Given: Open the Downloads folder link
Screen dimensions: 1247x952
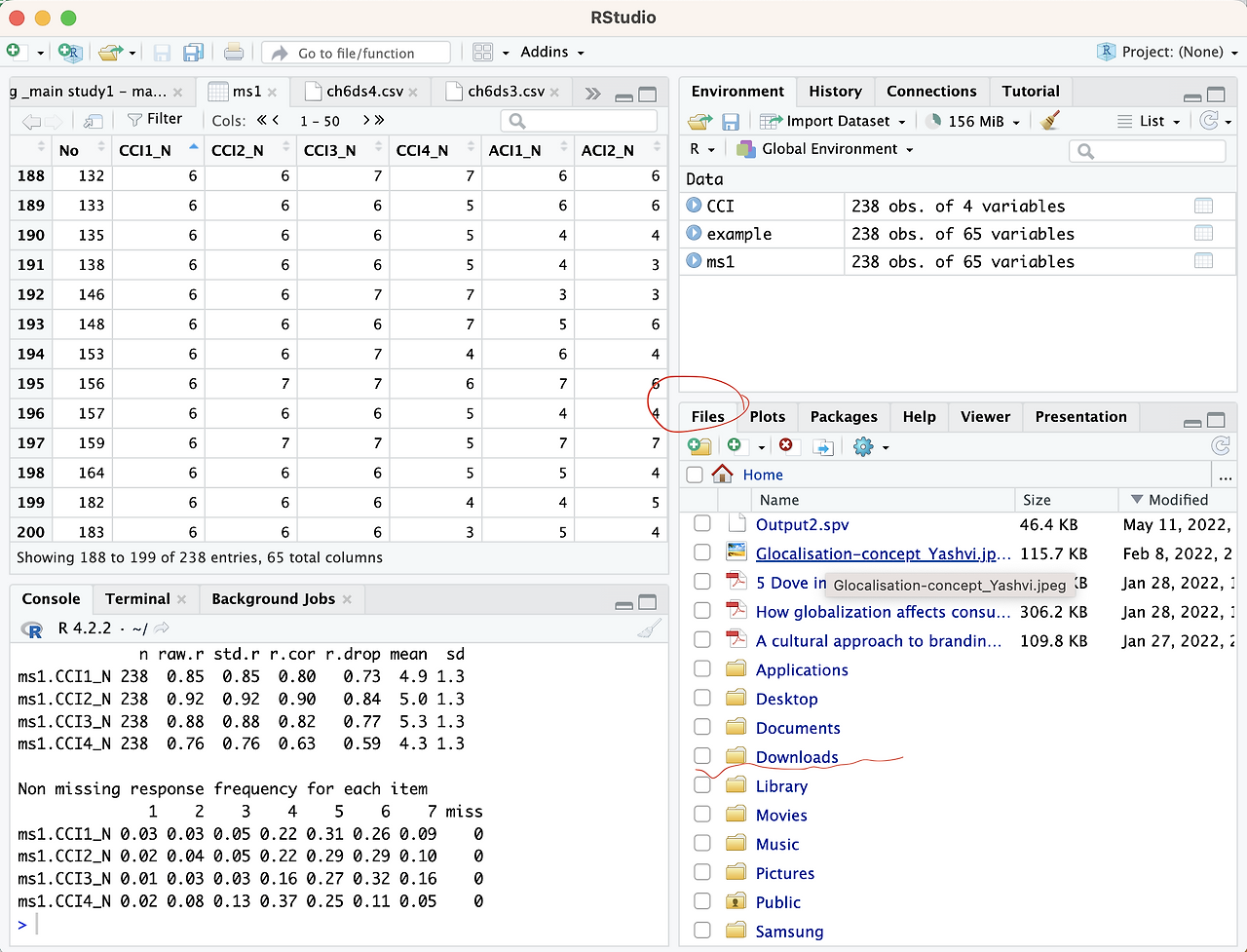Looking at the screenshot, I should [797, 757].
